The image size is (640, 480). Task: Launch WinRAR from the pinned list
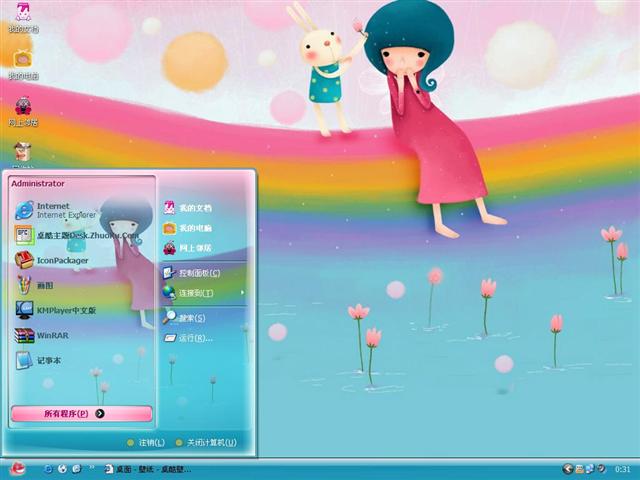[x=41, y=335]
